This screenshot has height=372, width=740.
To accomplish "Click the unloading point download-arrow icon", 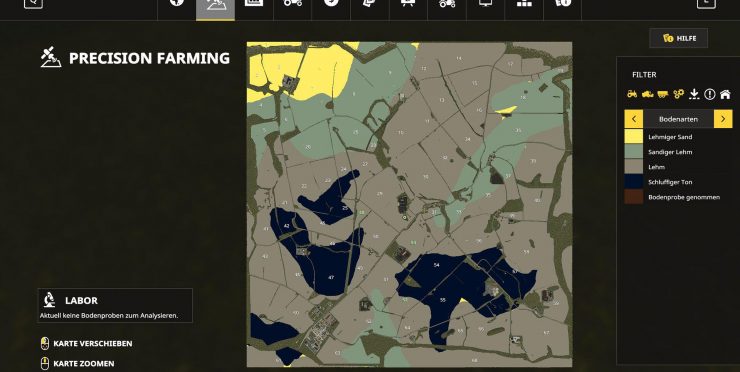I will coord(694,94).
